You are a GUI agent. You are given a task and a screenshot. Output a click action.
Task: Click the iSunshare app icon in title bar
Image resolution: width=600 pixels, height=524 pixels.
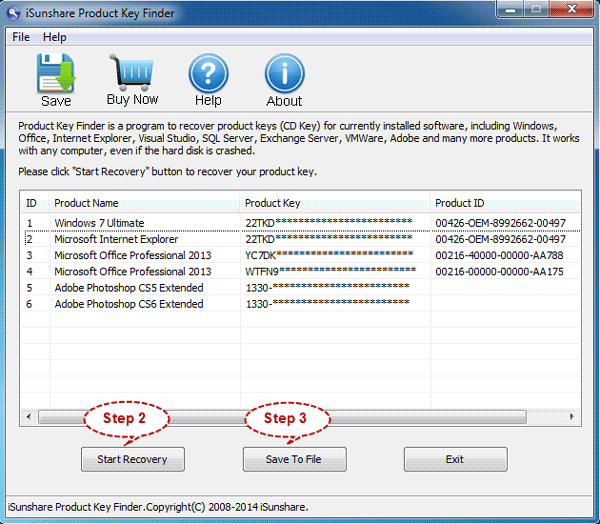13,13
